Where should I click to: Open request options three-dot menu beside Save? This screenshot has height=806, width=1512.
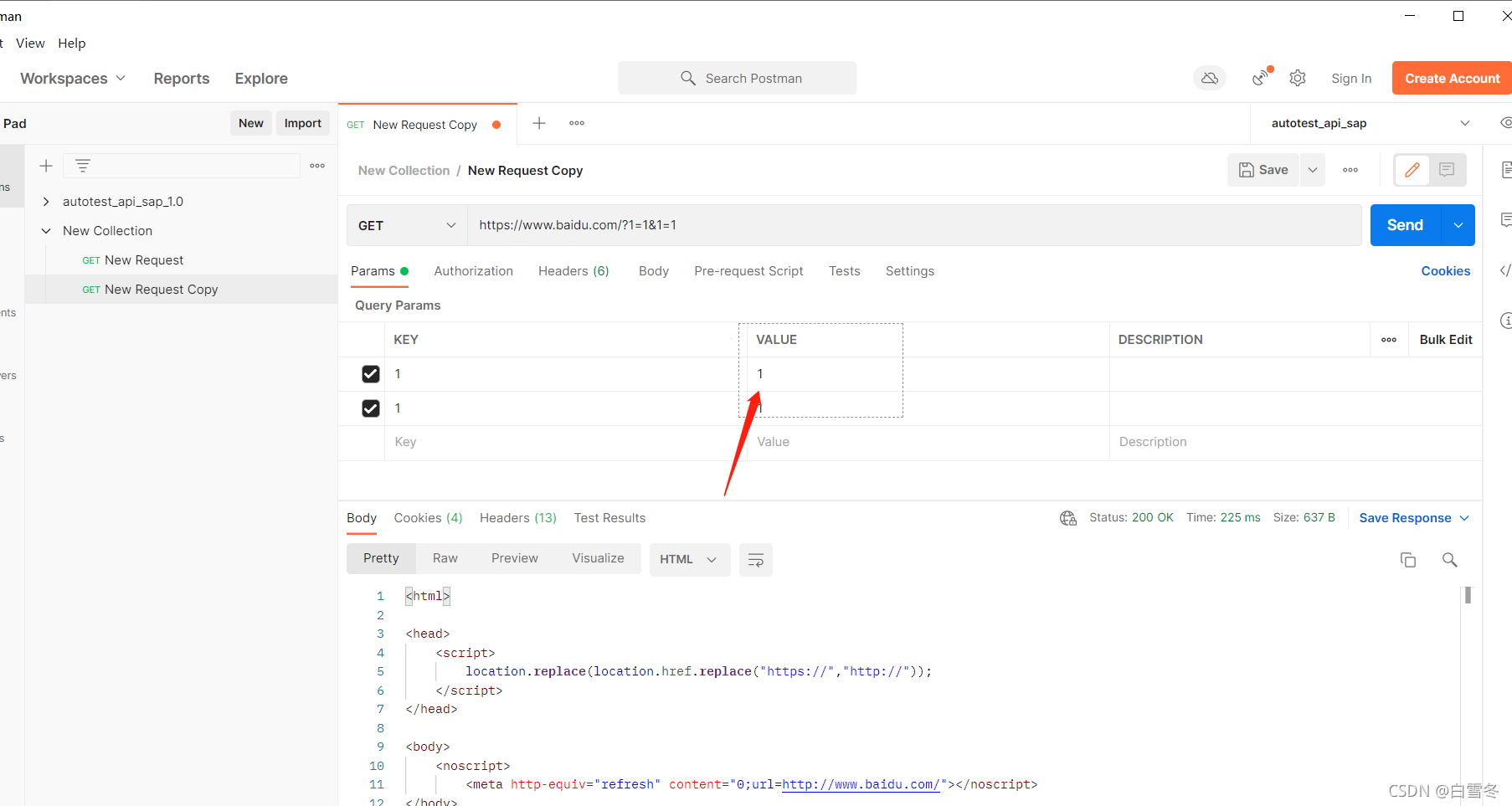pyautogui.click(x=1350, y=170)
